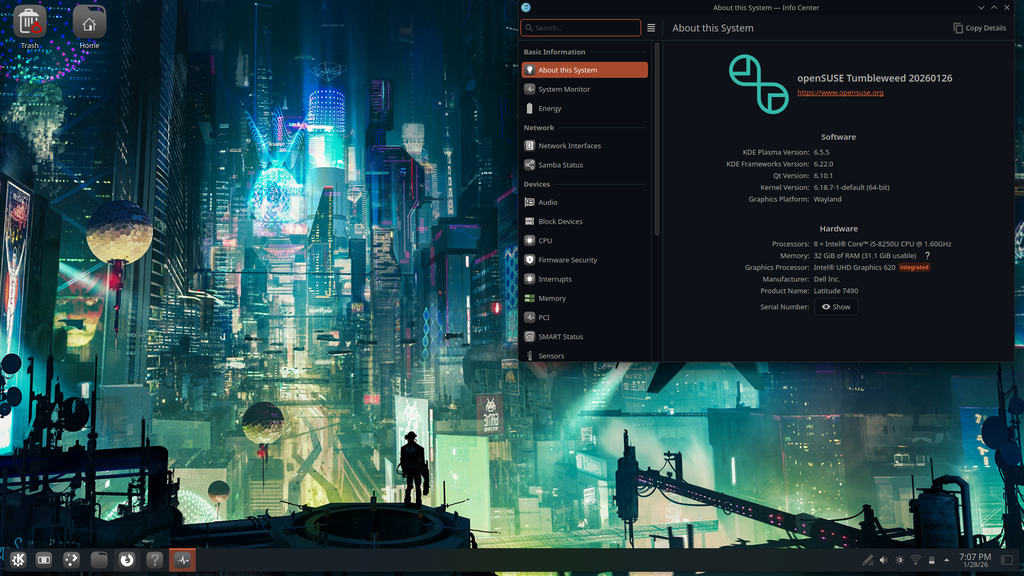Click the Samba Status share icon

tap(530, 165)
